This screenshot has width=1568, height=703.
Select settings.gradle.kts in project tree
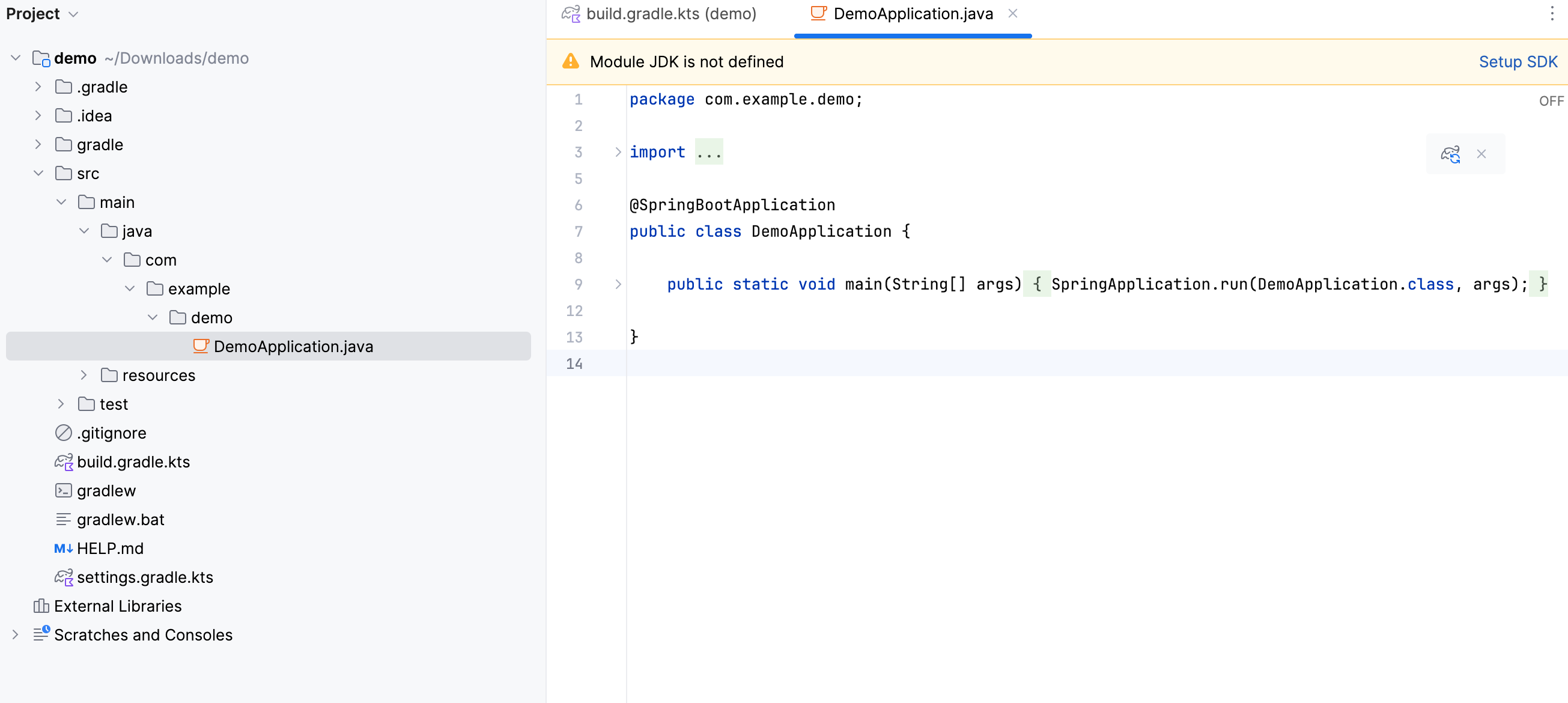point(145,577)
